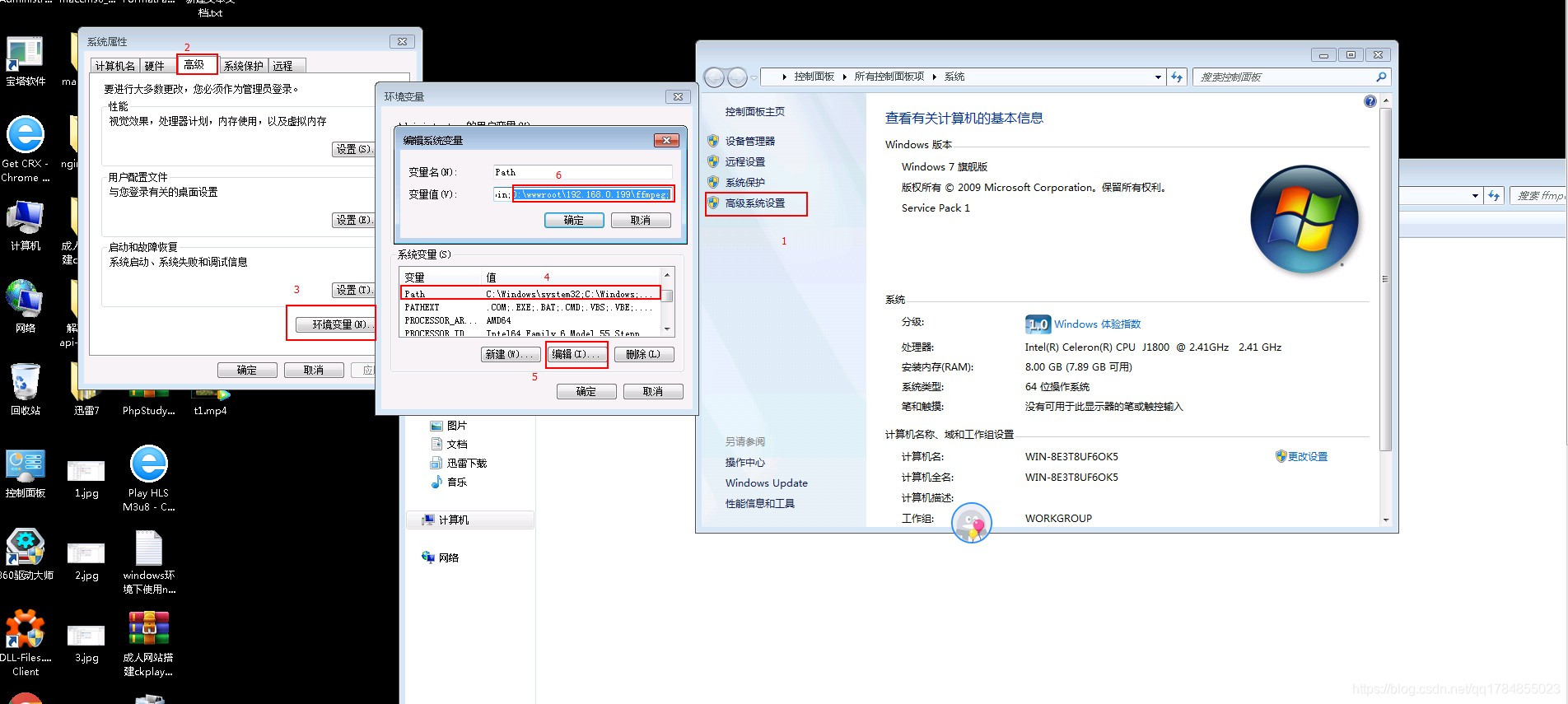Click 性能 设置(S) button
The width and height of the screenshot is (1568, 704).
(x=352, y=149)
